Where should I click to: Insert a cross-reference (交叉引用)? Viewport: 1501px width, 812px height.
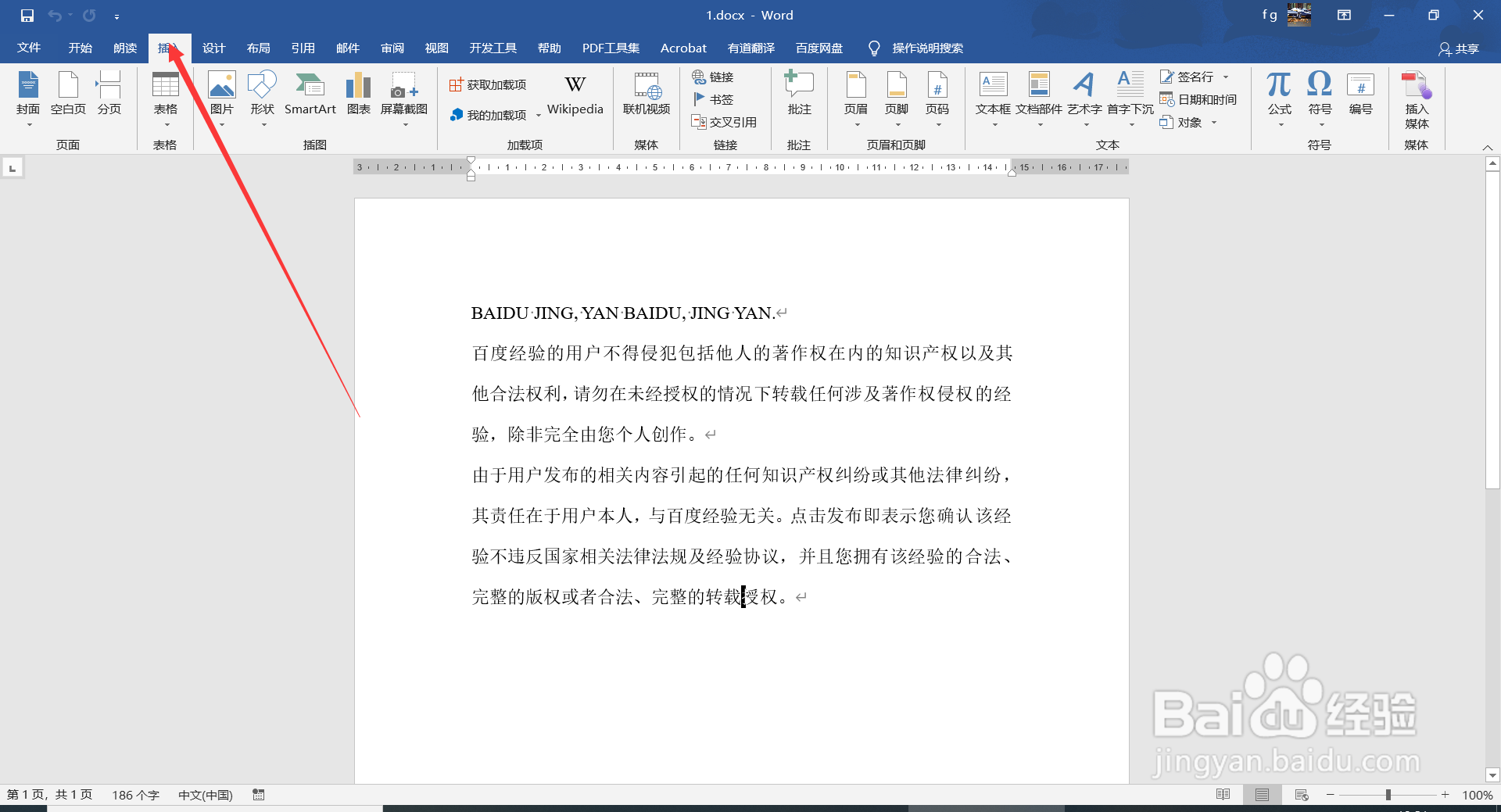click(724, 122)
